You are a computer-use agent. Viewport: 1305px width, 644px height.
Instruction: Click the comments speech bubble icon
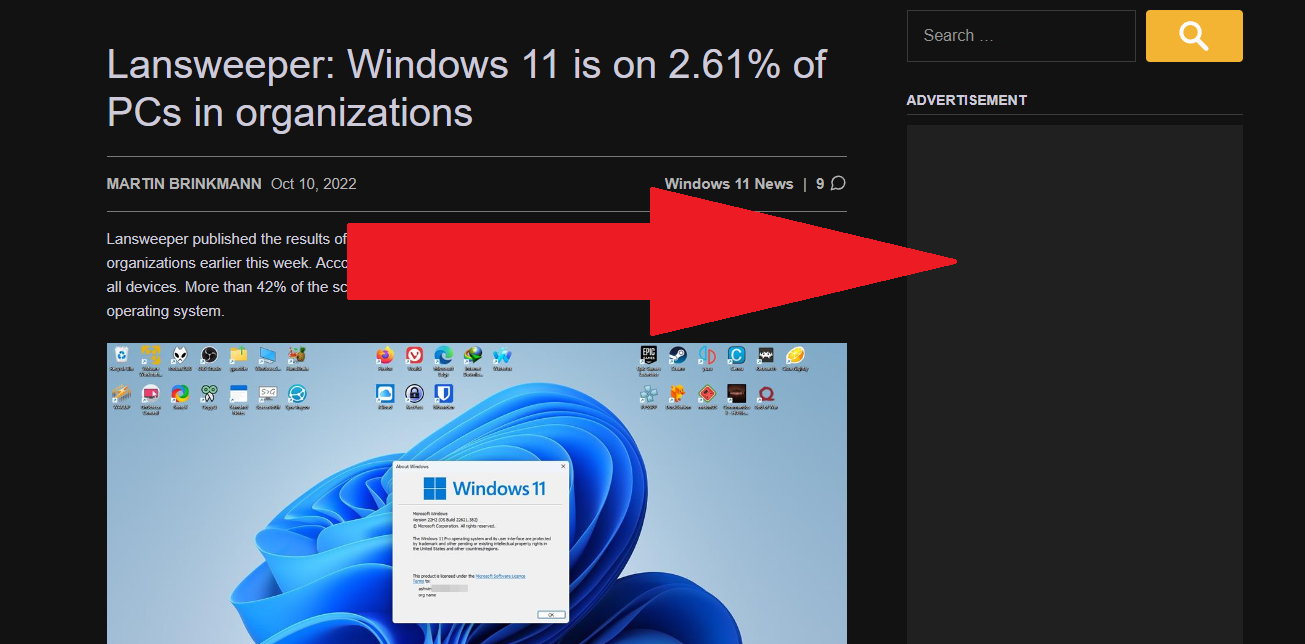click(x=838, y=183)
